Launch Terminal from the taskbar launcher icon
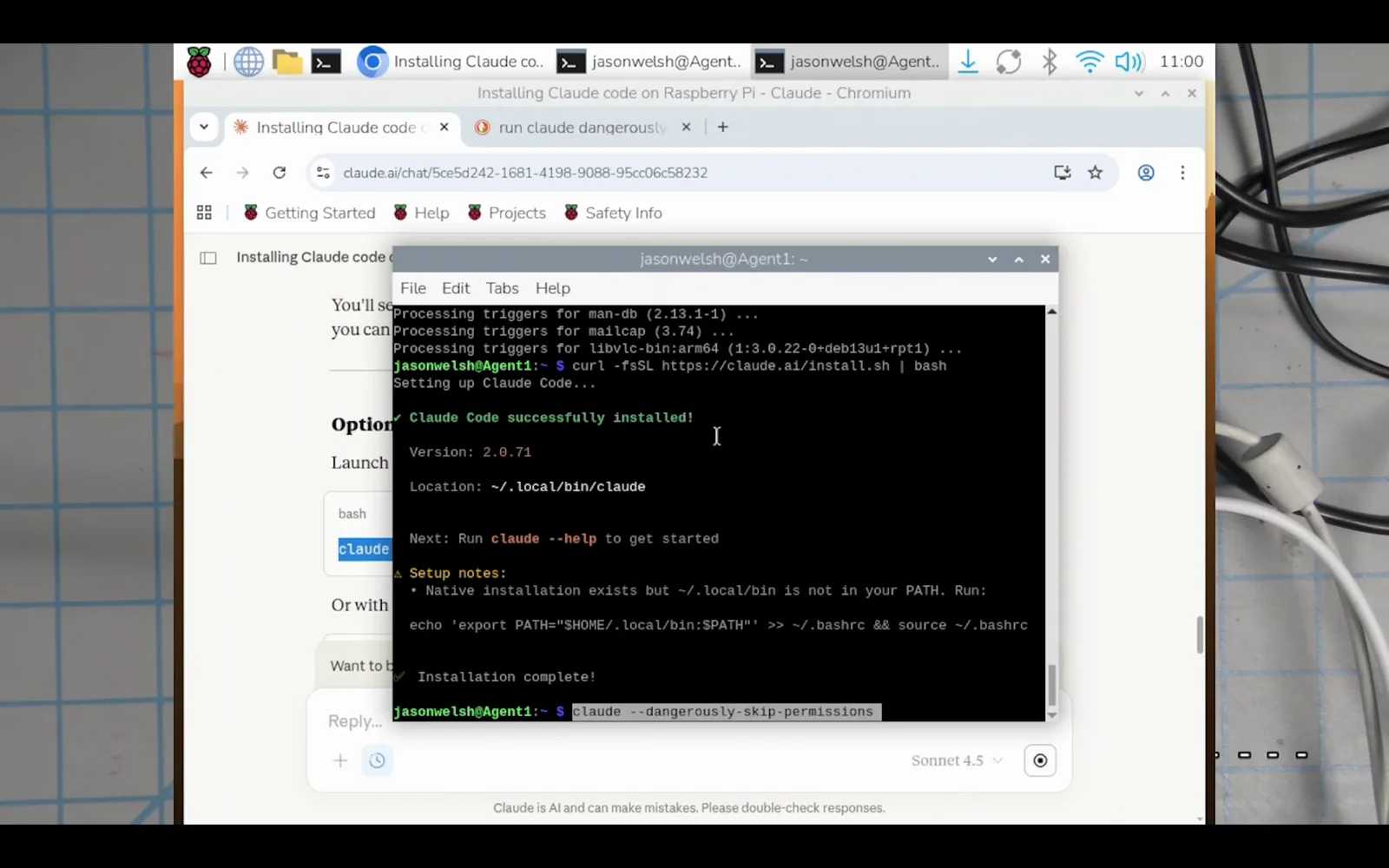This screenshot has width=1389, height=868. pyautogui.click(x=326, y=62)
